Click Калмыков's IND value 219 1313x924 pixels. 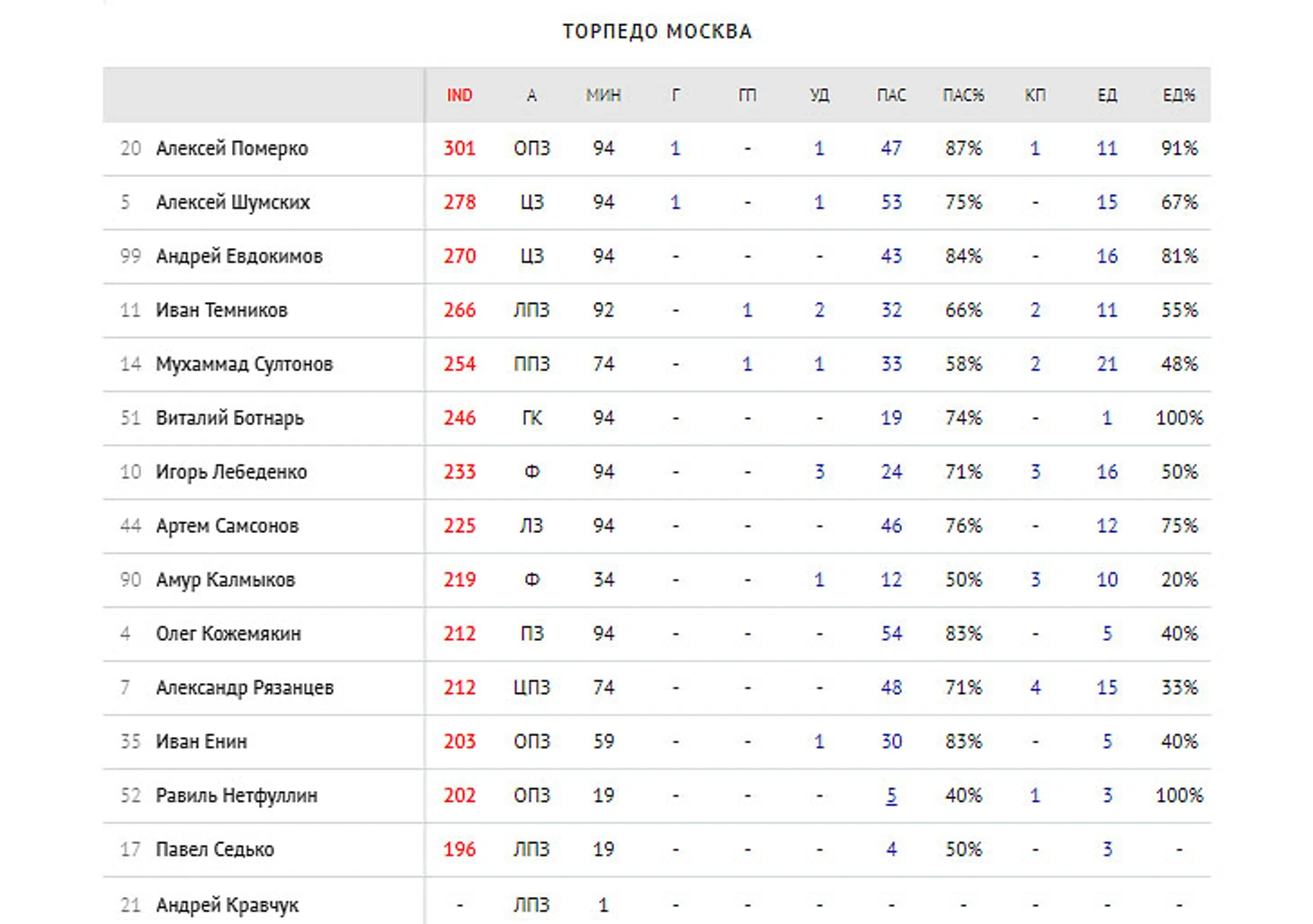point(460,580)
